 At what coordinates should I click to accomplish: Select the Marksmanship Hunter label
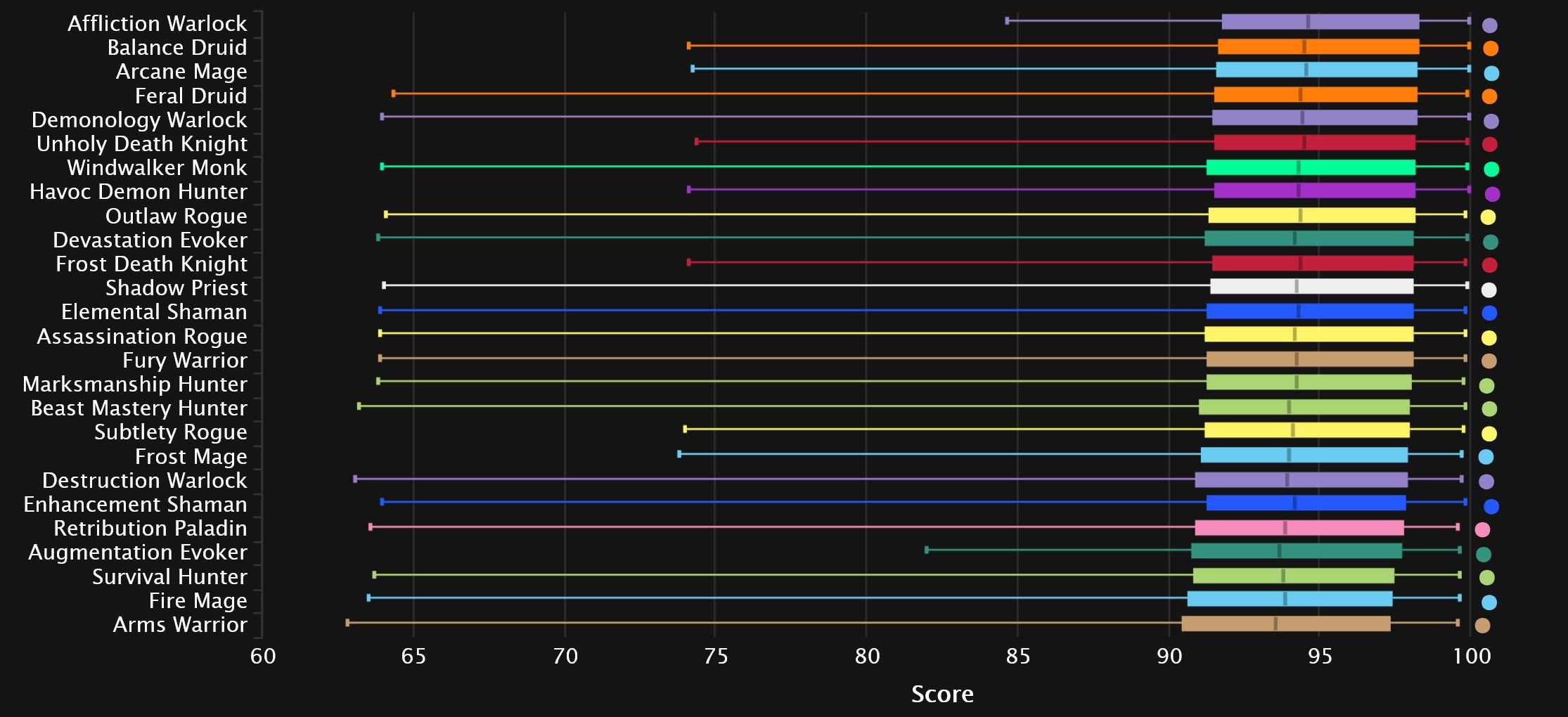point(135,384)
